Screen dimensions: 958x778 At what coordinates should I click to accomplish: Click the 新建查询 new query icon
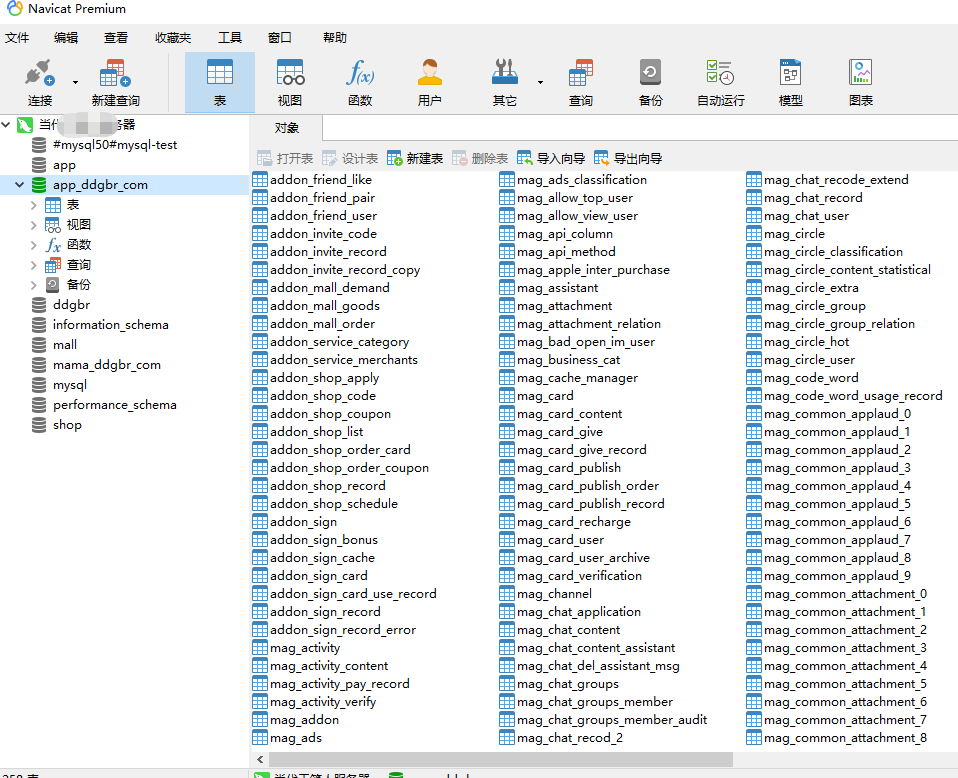(x=115, y=83)
